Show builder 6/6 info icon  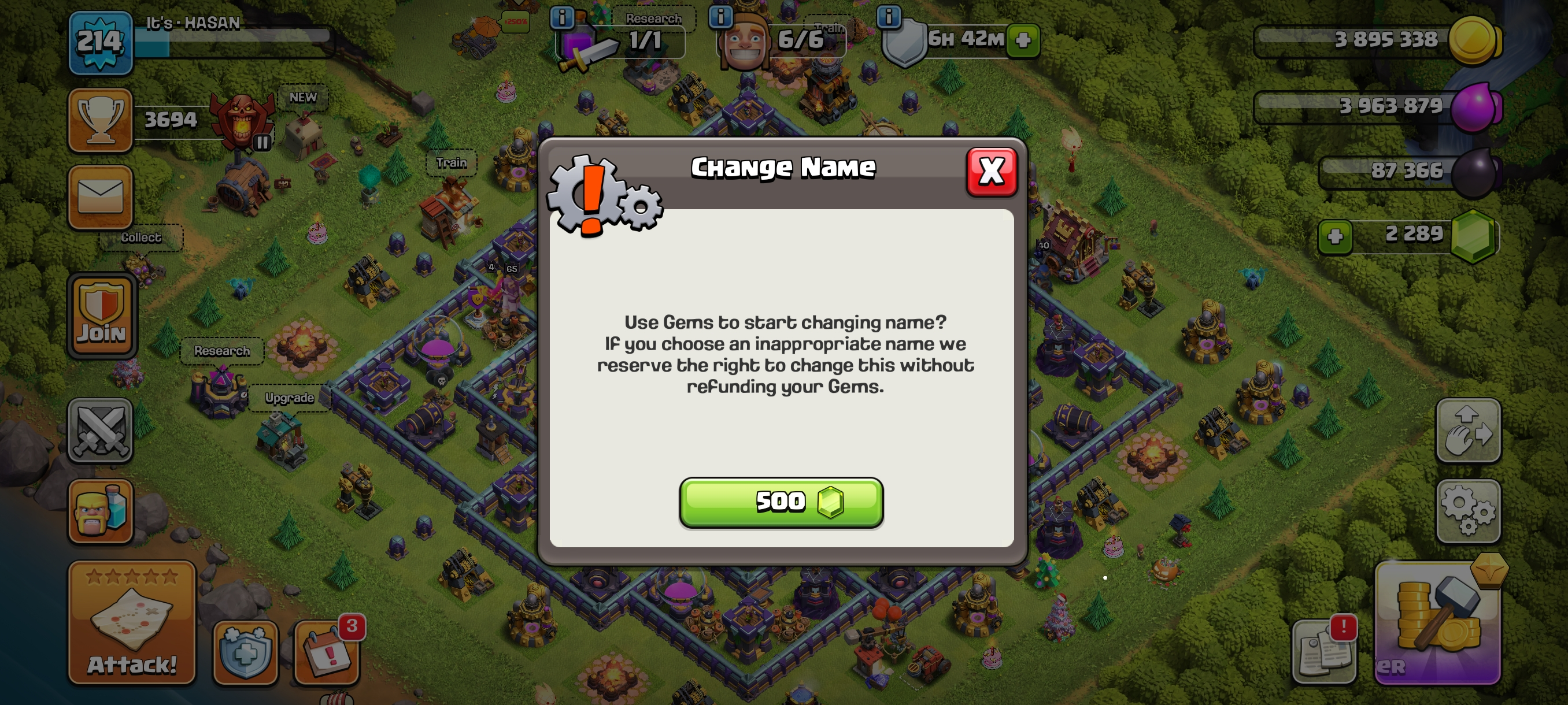[x=721, y=16]
